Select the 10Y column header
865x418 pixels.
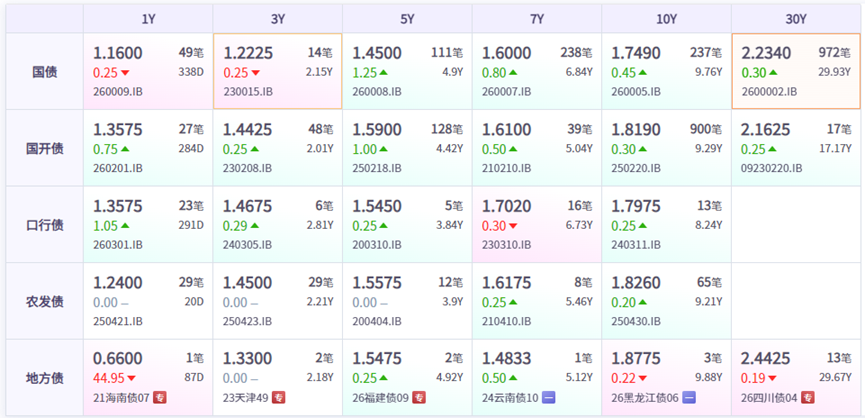click(x=667, y=19)
